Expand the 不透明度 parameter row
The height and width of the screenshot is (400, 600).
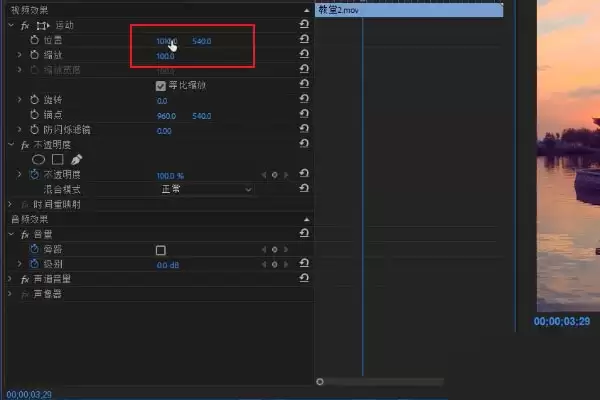[x=19, y=175]
